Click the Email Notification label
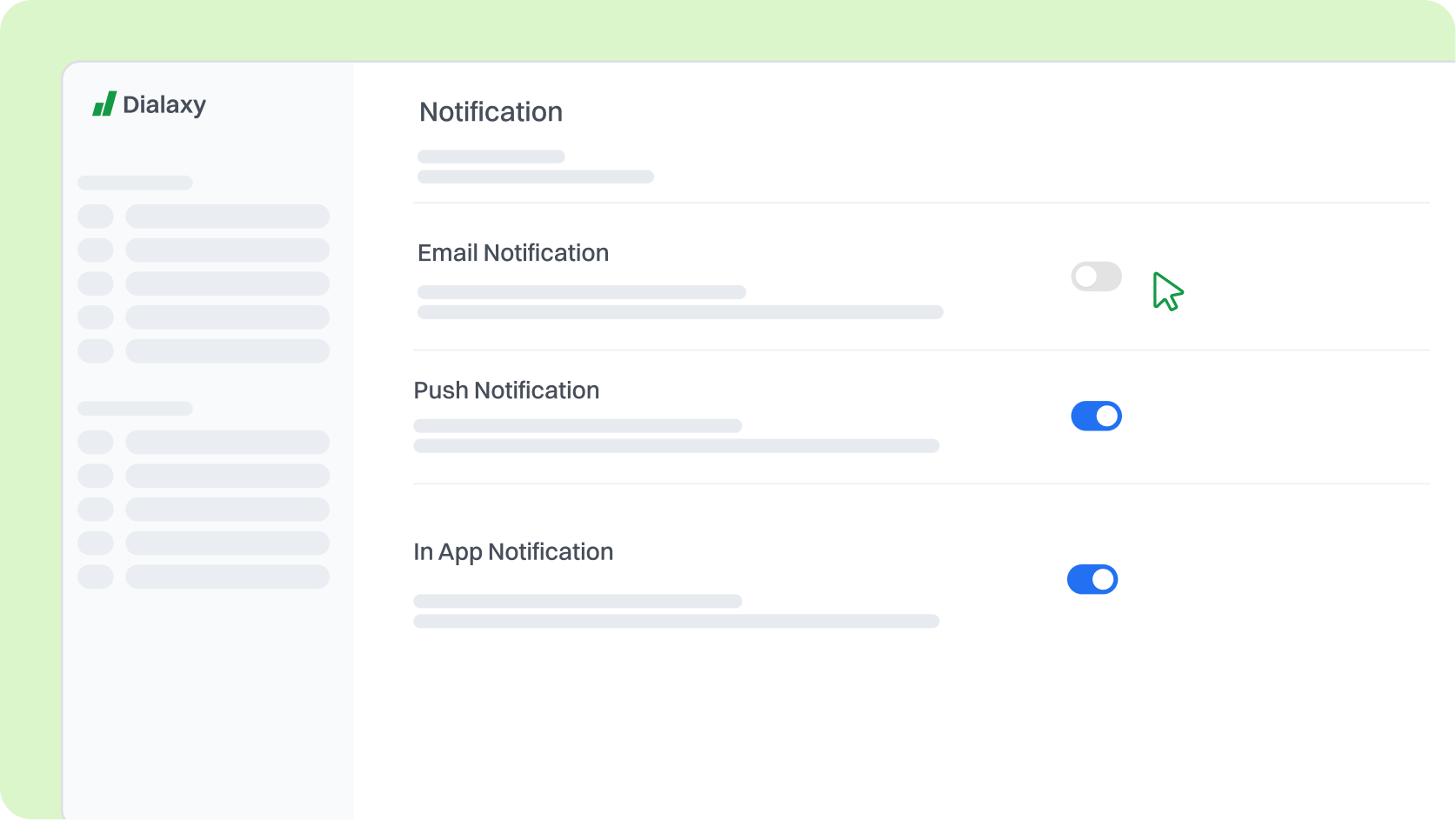This screenshot has width=1456, height=820. 512,253
